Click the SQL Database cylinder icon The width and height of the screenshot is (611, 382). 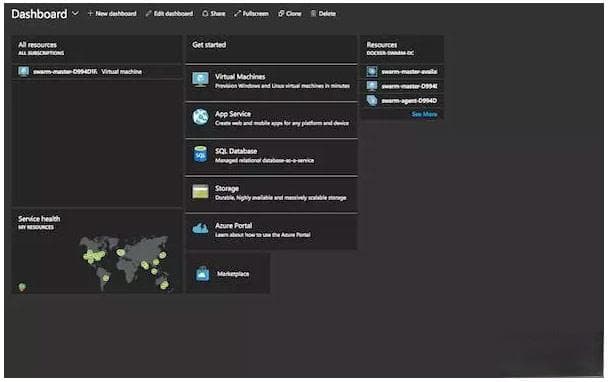coord(200,154)
